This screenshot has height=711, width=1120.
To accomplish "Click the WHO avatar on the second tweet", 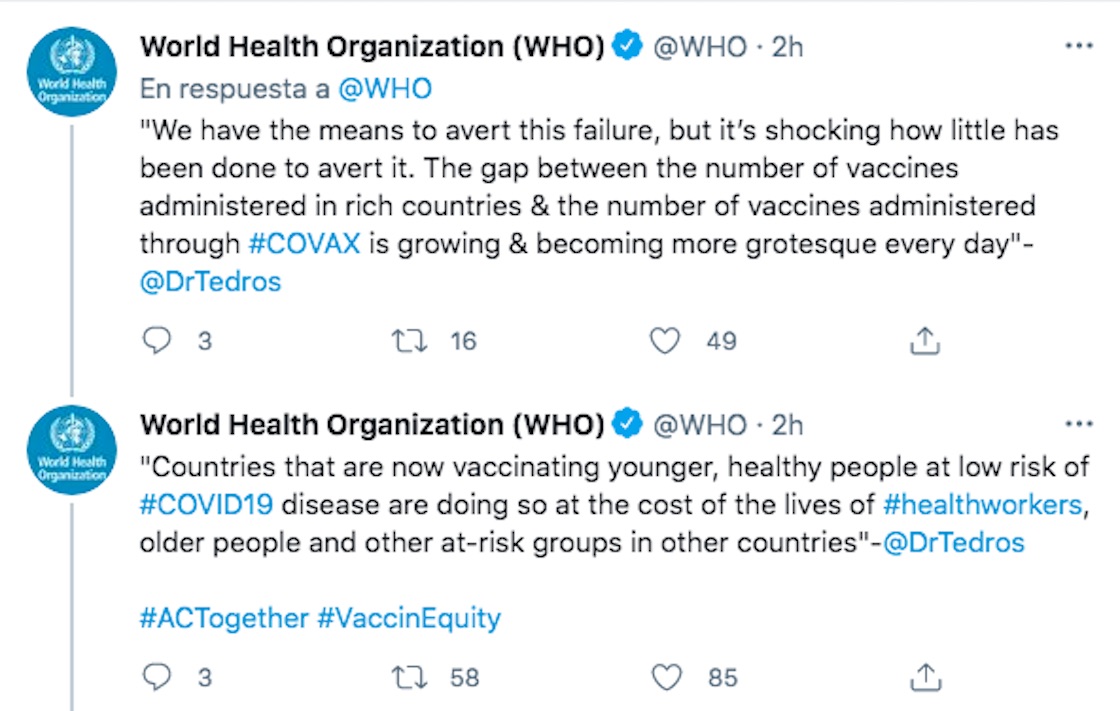I will tap(72, 450).
